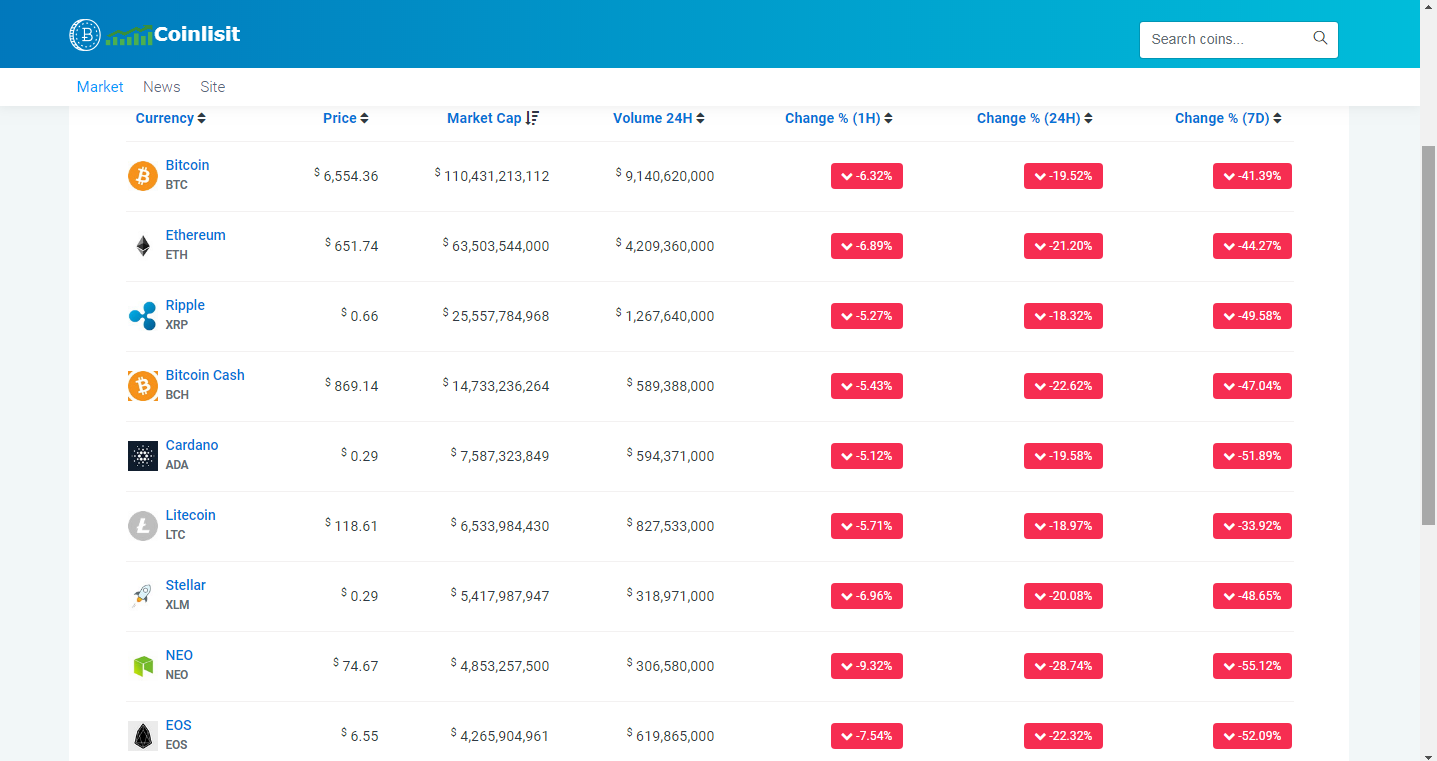Sort table by Market Cap
Screen dimensions: 1437x761
pos(493,118)
